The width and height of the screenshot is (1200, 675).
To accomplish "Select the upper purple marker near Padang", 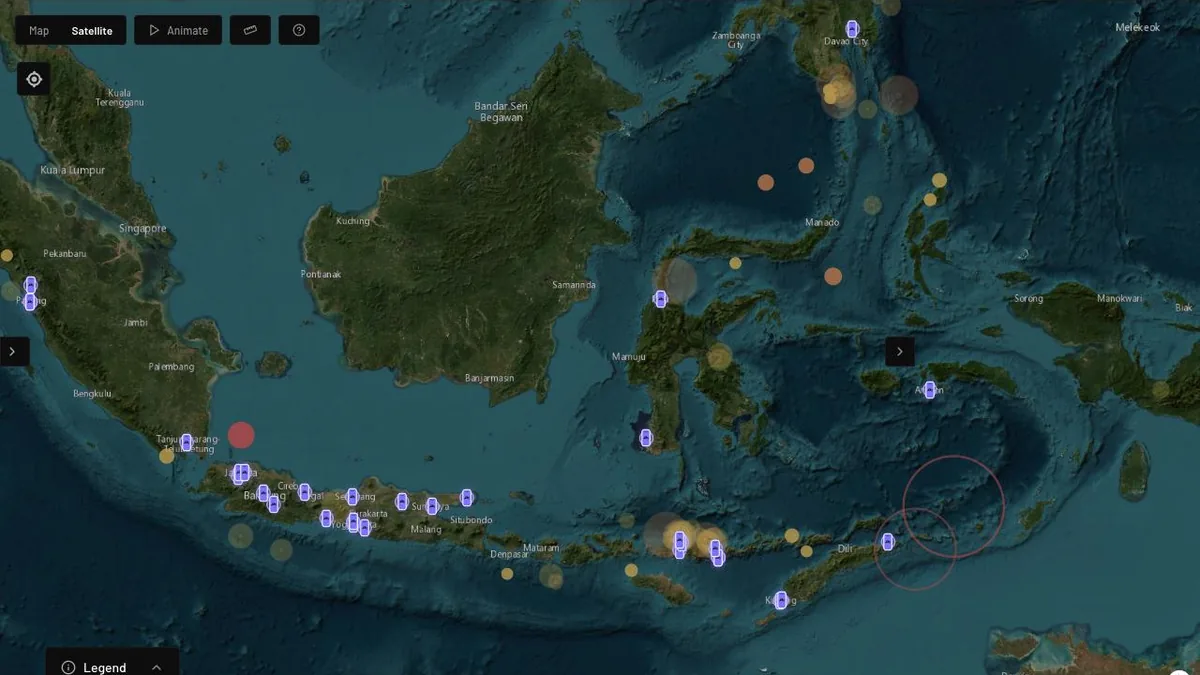I will pos(30,285).
